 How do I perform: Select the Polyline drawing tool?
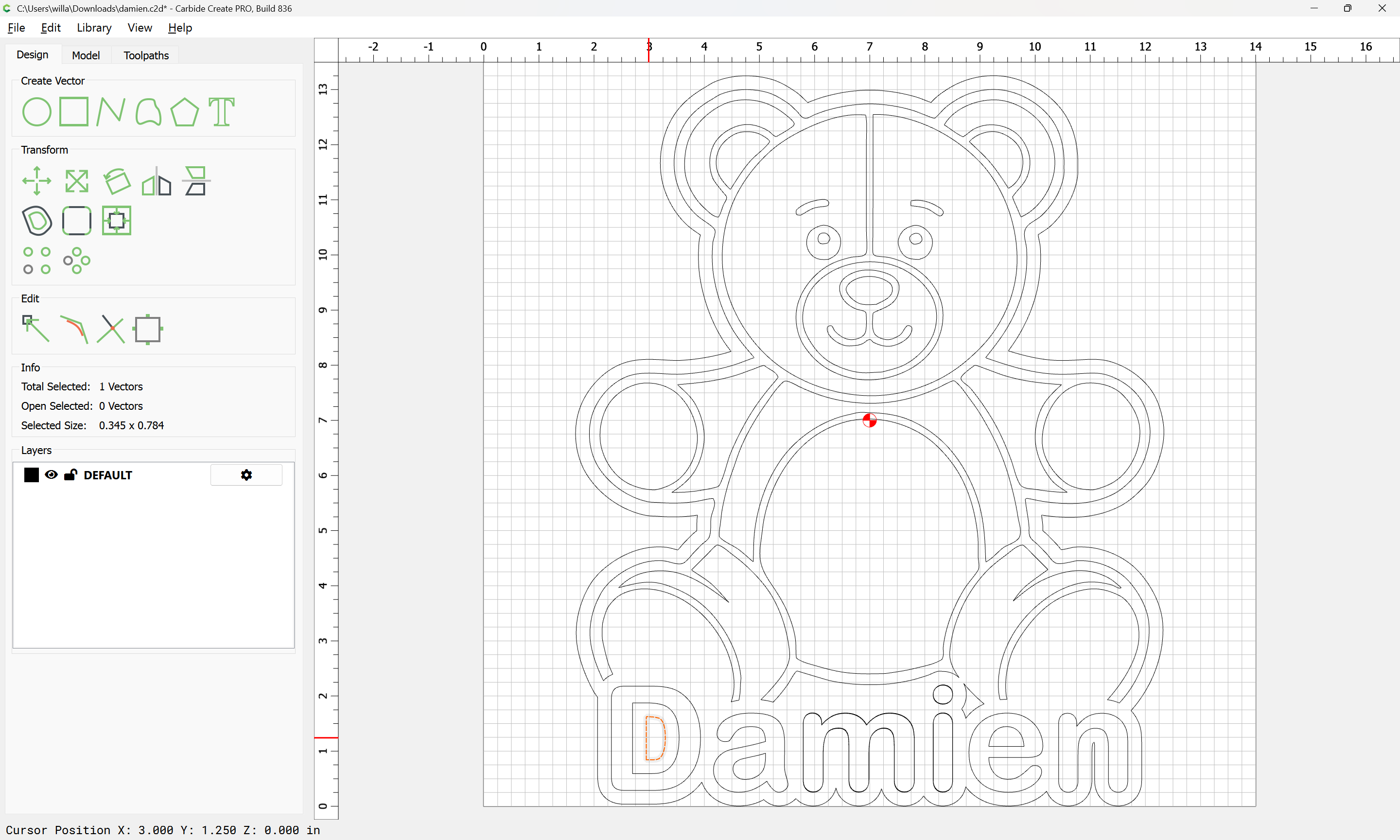pyautogui.click(x=110, y=111)
